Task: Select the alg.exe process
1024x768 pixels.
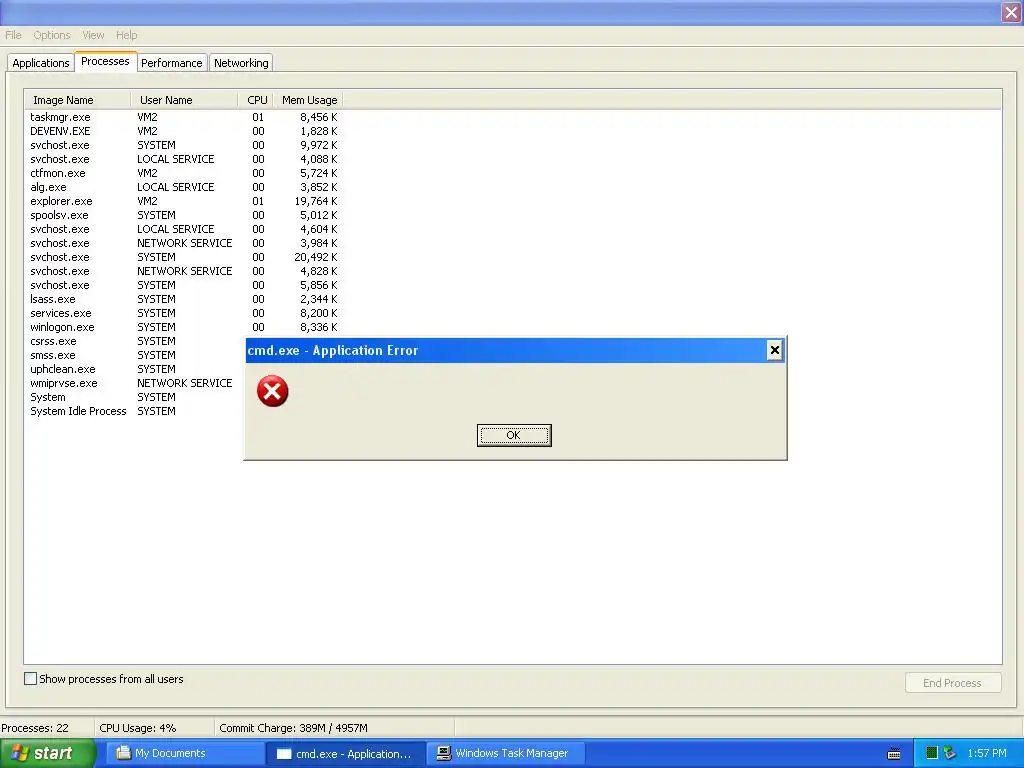Action: [x=184, y=187]
